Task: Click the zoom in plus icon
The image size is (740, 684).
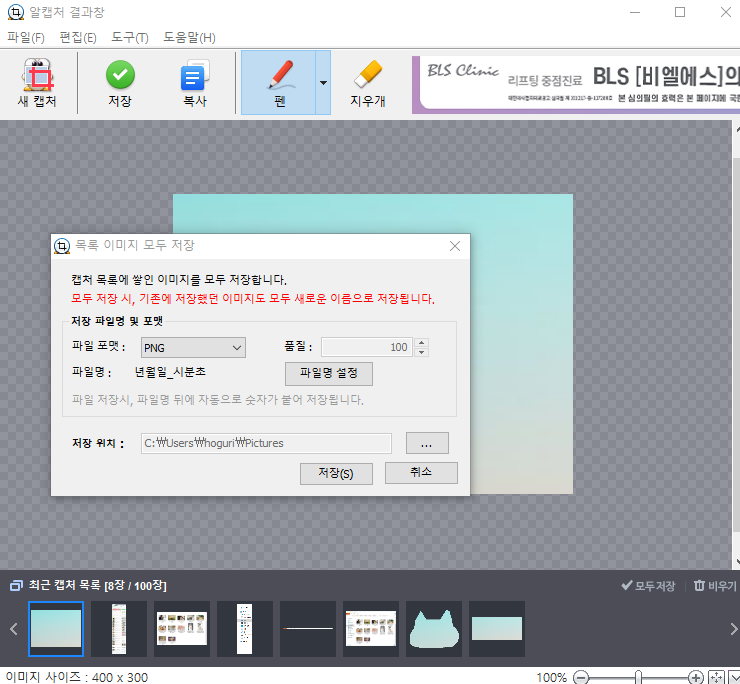Action: click(696, 677)
